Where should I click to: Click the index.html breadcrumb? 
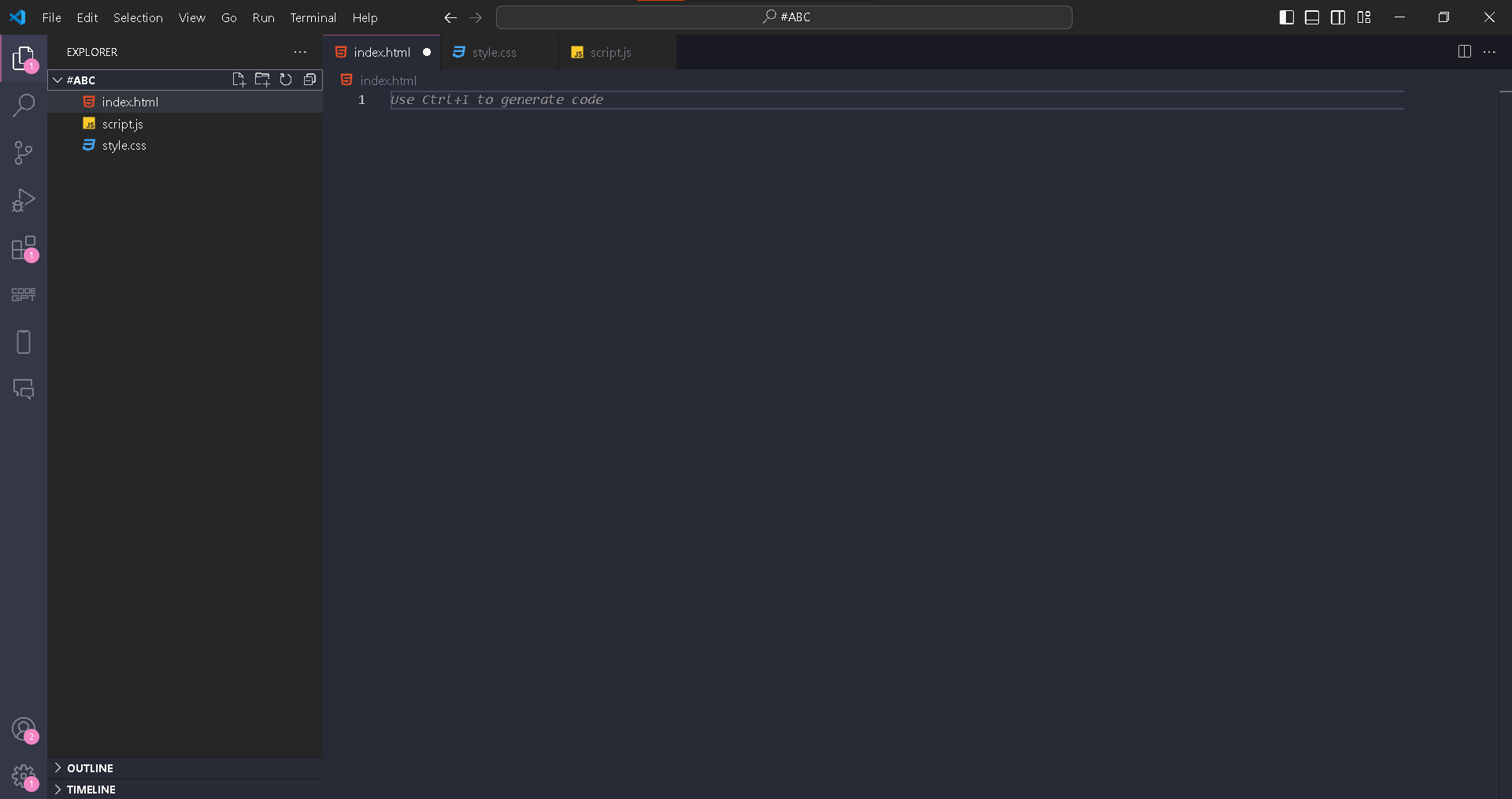pyautogui.click(x=387, y=80)
